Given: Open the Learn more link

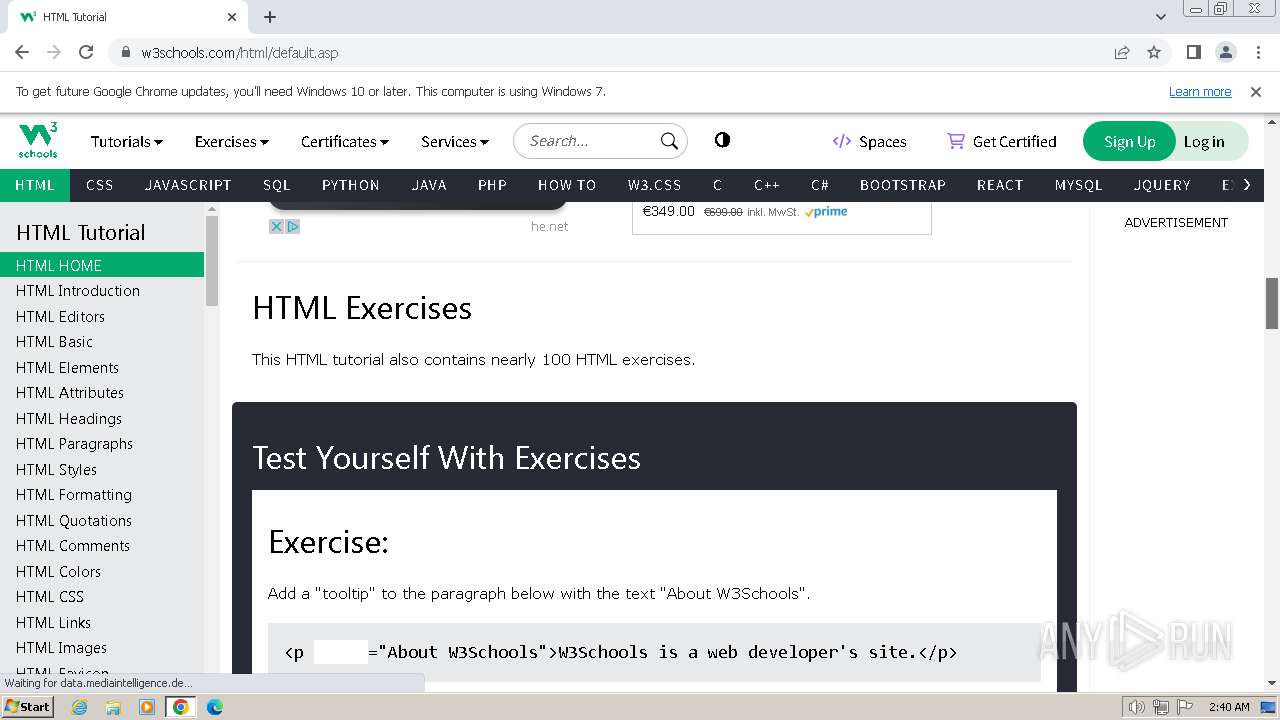Looking at the screenshot, I should [1200, 91].
